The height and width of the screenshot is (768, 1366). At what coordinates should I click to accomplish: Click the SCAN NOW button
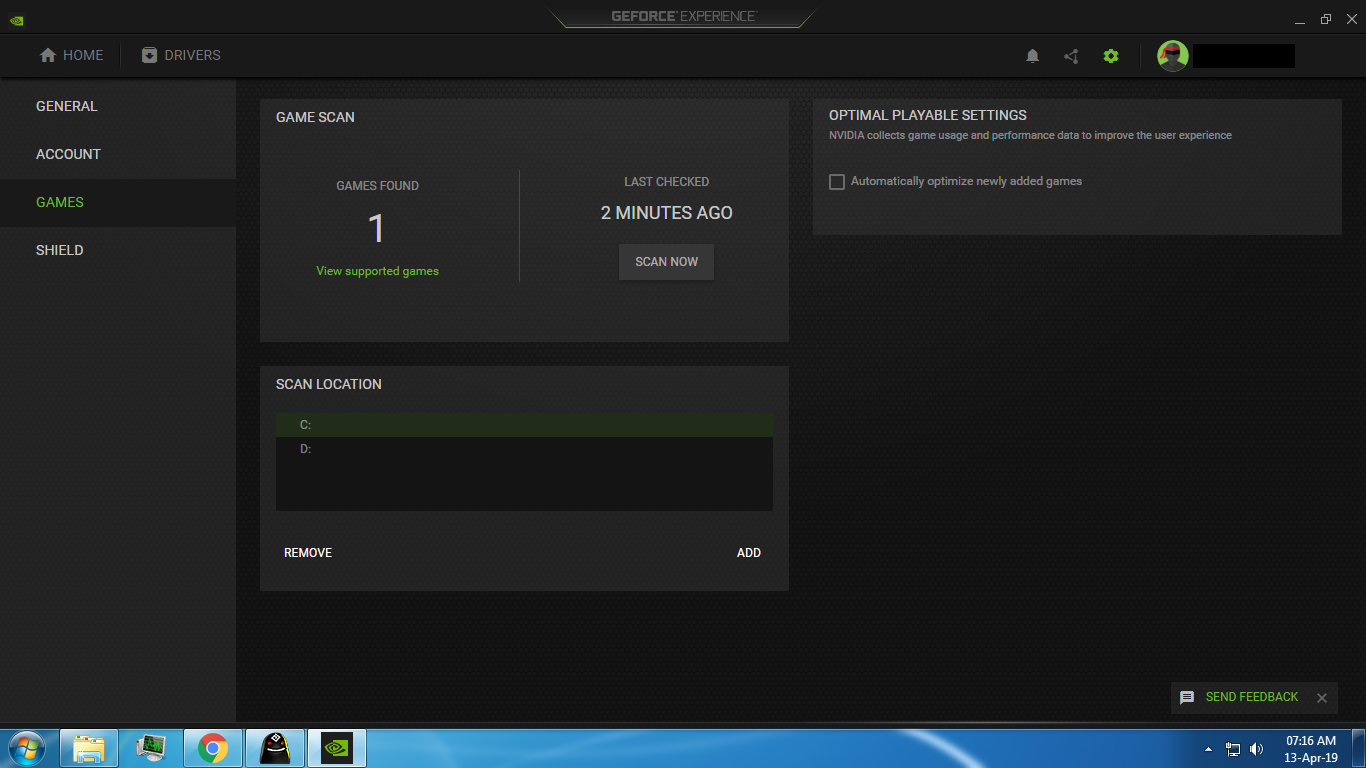click(x=666, y=261)
